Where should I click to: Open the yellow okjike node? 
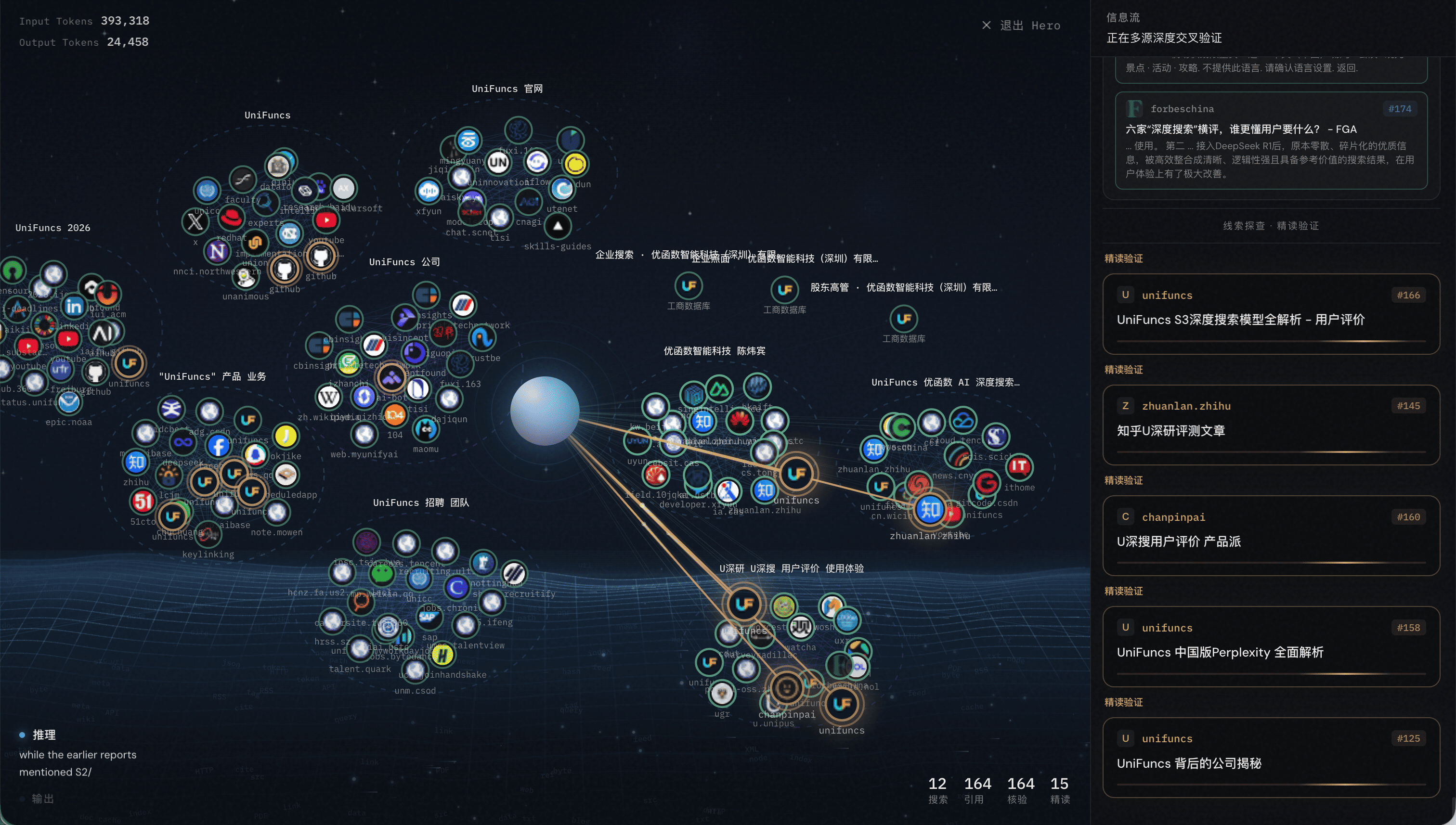[x=286, y=436]
